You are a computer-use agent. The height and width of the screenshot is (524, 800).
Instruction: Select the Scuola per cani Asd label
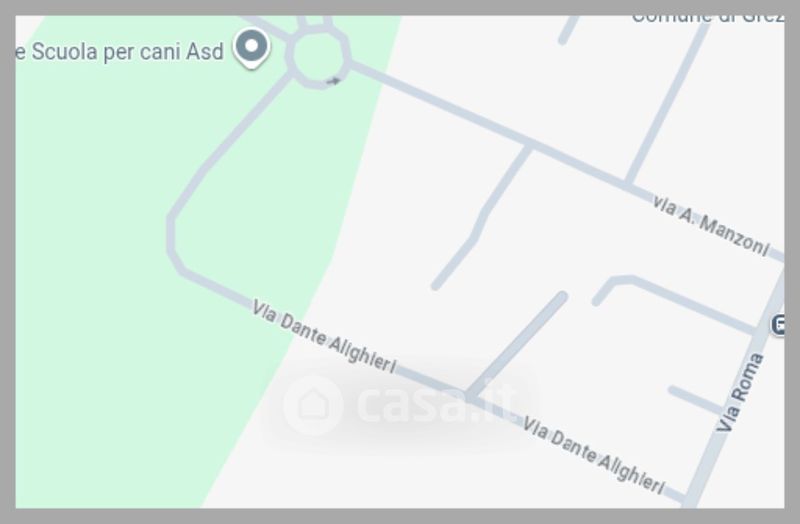pyautogui.click(x=120, y=52)
